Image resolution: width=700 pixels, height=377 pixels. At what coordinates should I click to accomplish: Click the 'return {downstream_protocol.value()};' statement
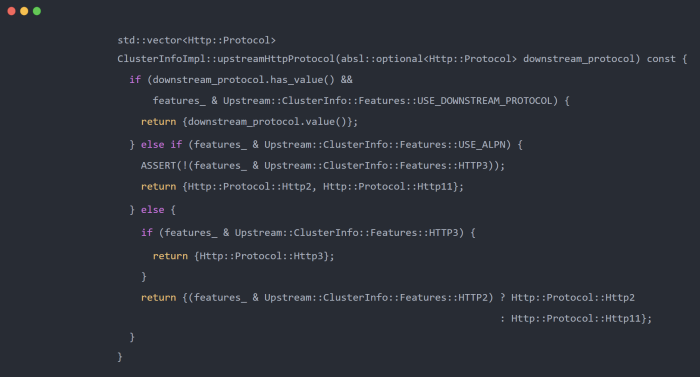click(x=250, y=122)
